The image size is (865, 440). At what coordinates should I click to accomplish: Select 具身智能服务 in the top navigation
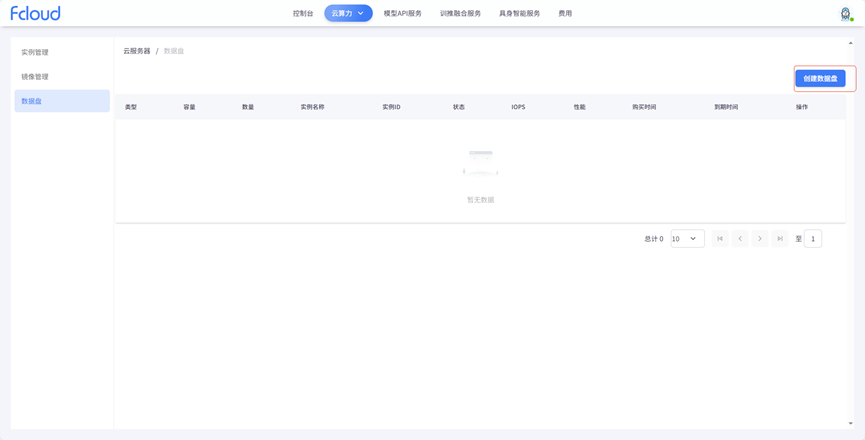tap(519, 14)
